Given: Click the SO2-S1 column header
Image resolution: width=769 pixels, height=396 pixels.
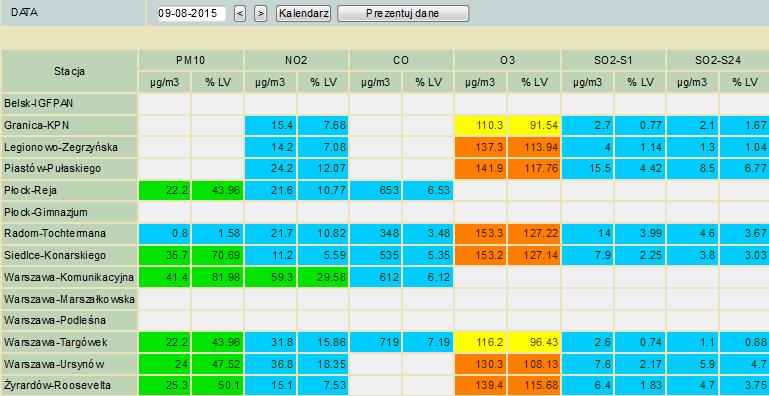Looking at the screenshot, I should (613, 60).
